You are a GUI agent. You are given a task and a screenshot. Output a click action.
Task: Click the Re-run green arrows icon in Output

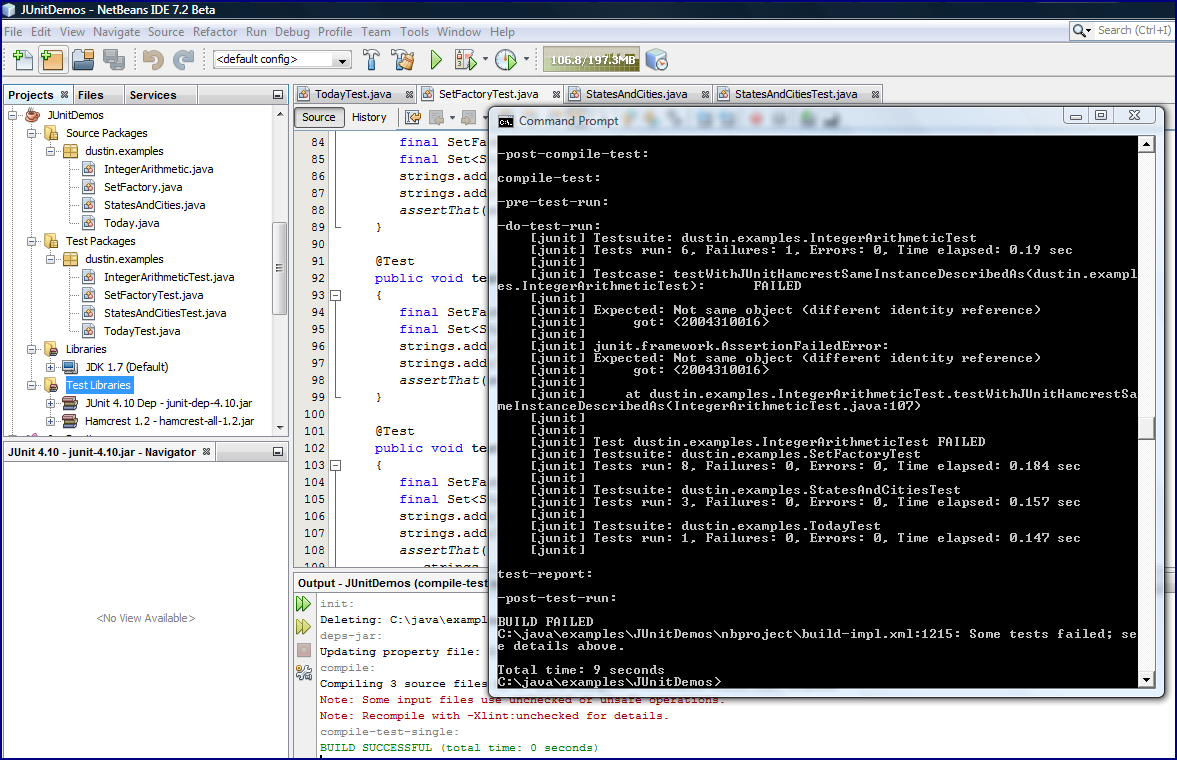[x=303, y=603]
